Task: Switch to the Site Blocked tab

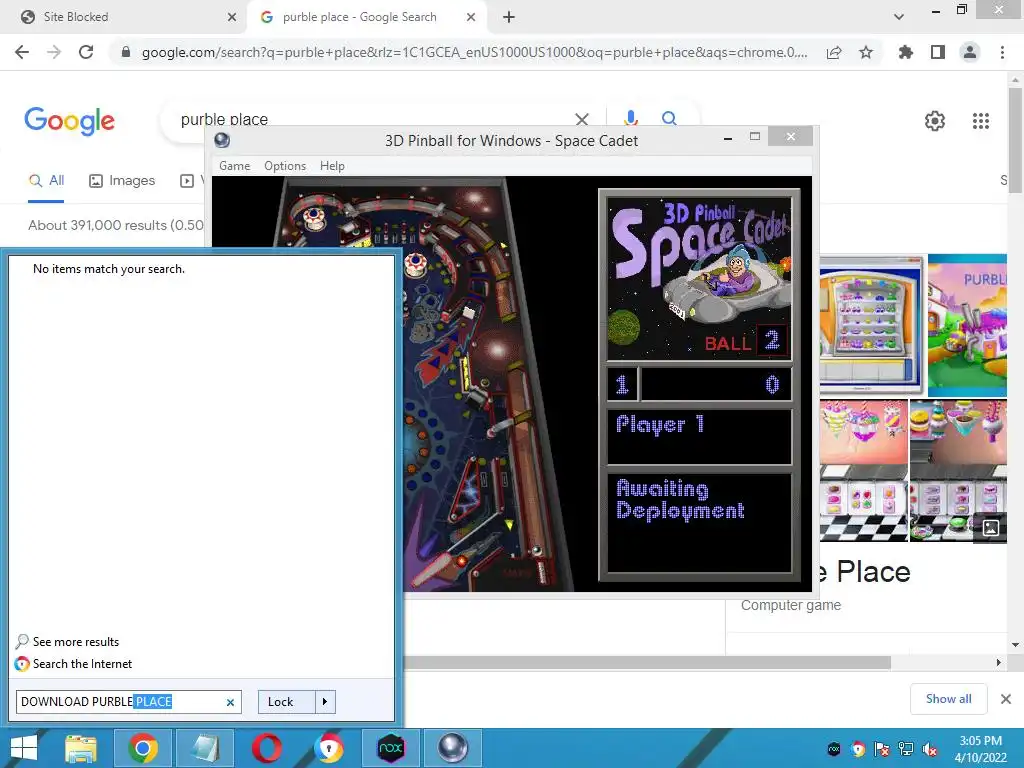Action: click(124, 17)
